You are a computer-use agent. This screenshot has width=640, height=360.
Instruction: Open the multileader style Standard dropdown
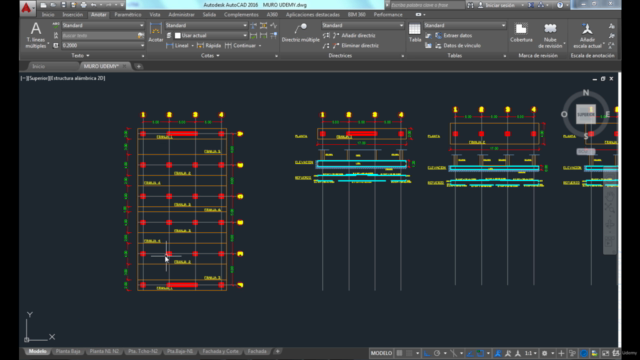[362, 25]
